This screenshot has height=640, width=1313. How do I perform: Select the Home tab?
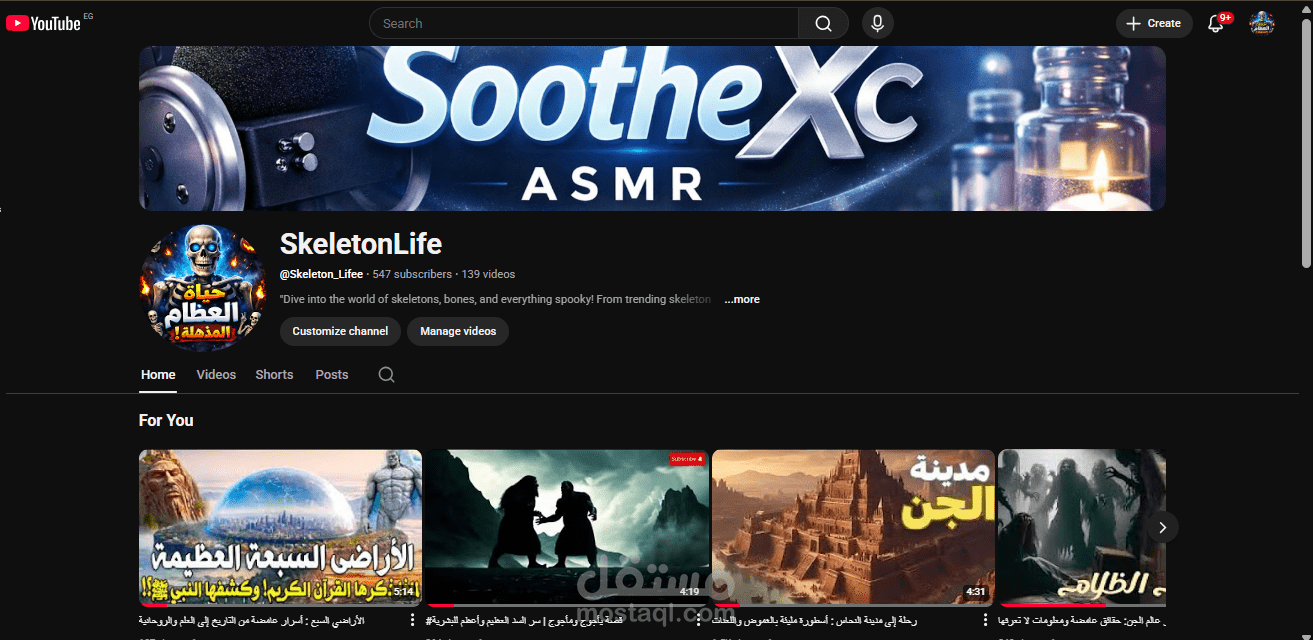pyautogui.click(x=158, y=375)
